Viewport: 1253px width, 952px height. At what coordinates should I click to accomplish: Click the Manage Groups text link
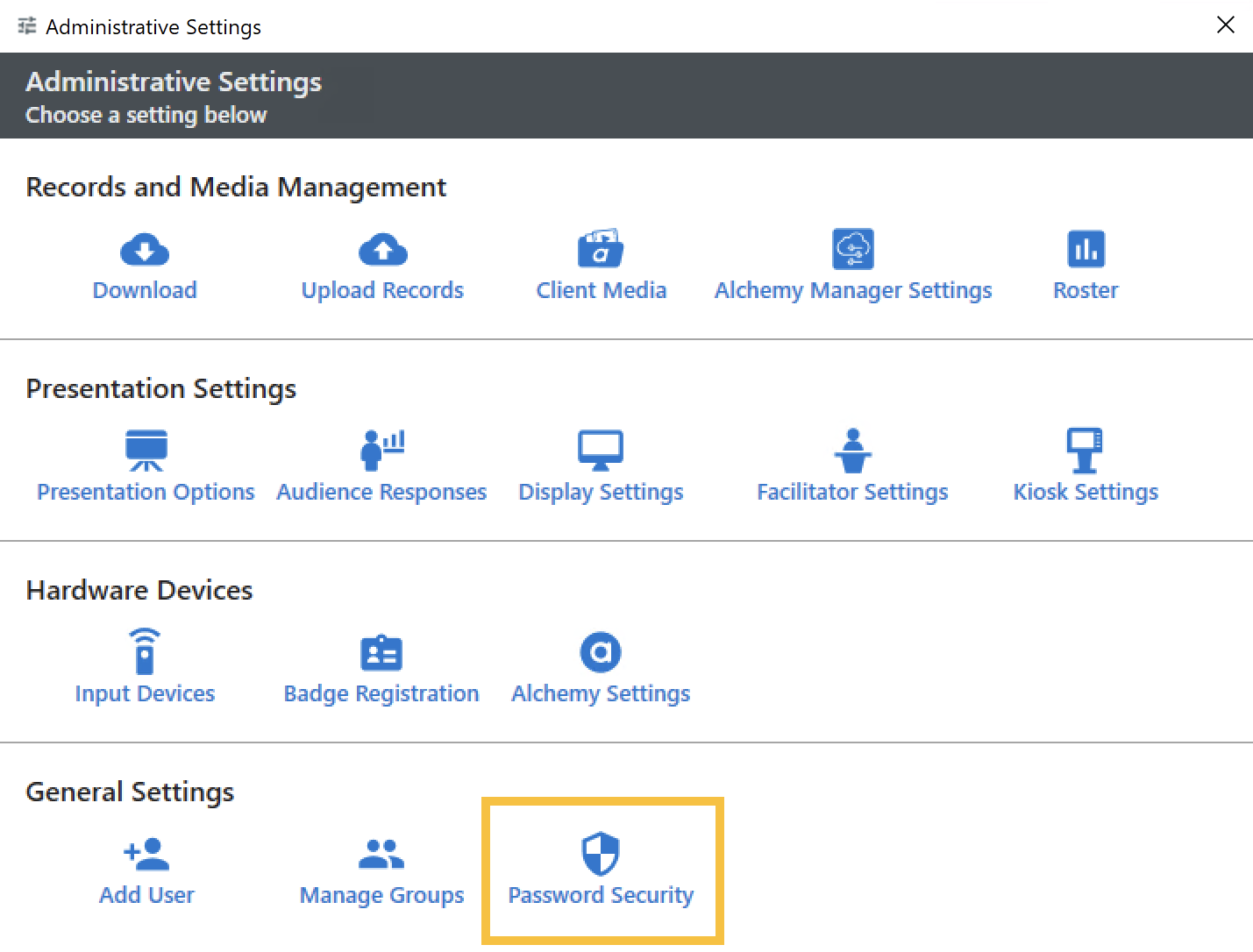click(x=381, y=895)
